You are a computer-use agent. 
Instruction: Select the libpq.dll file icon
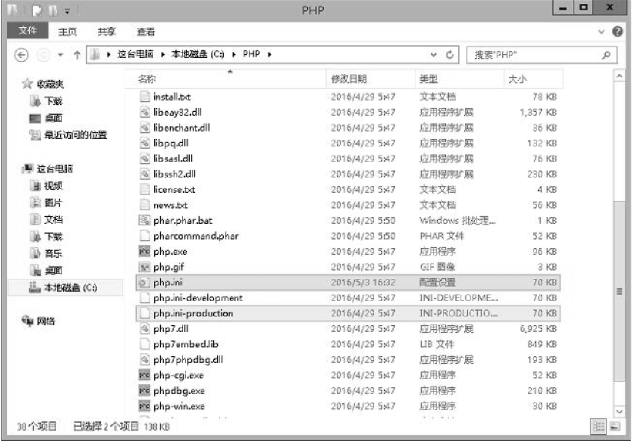coord(144,143)
